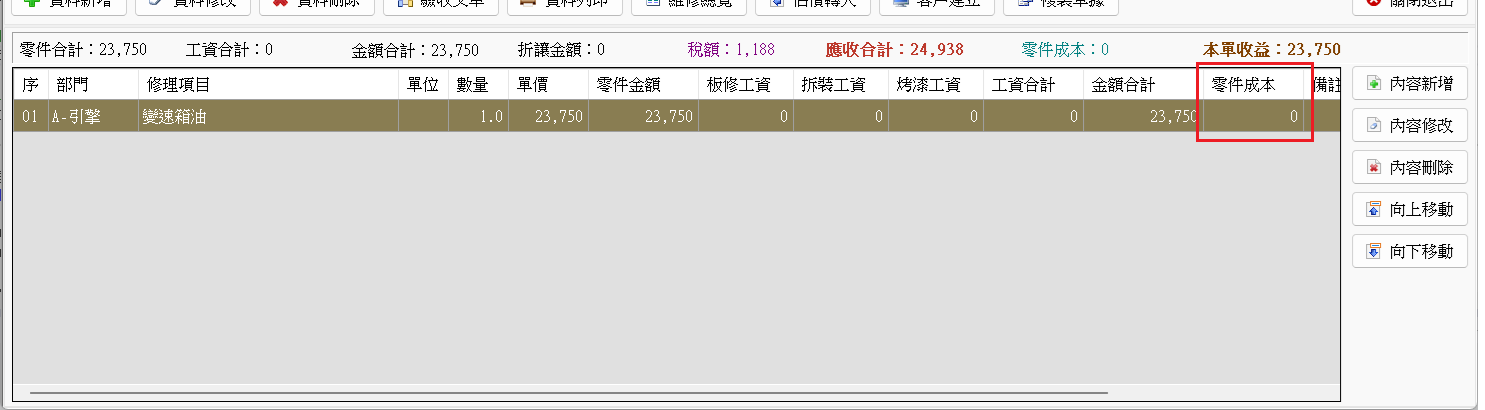Click the 零件成本 cell of row 01
Viewport: 1485px width, 410px height.
coord(1251,117)
